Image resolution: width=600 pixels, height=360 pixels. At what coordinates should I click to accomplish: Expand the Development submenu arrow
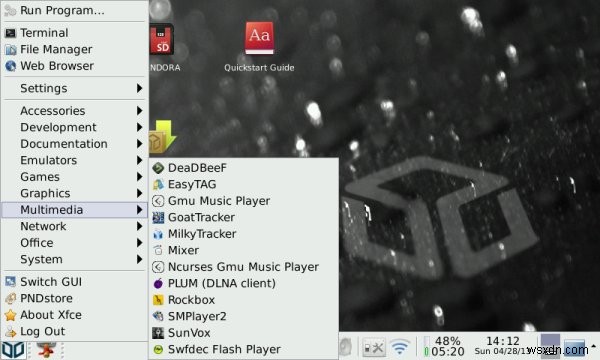[x=140, y=127]
